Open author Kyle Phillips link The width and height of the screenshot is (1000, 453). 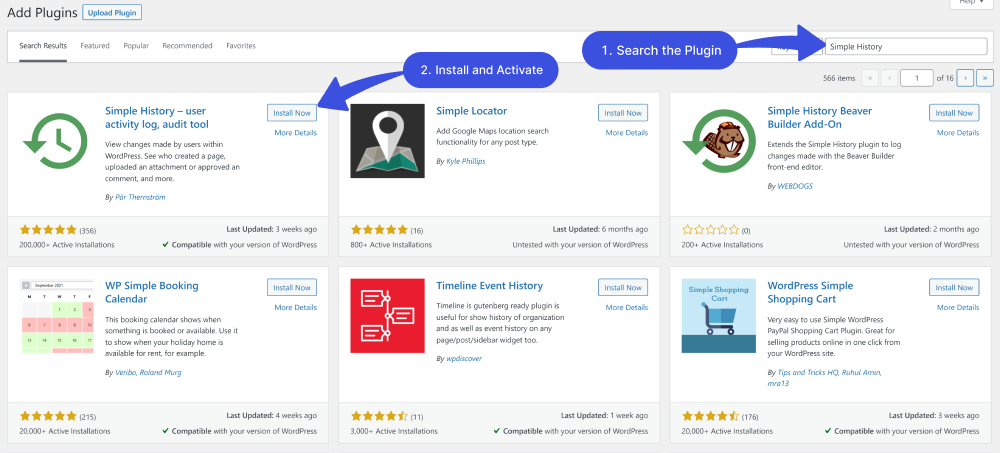coord(466,161)
